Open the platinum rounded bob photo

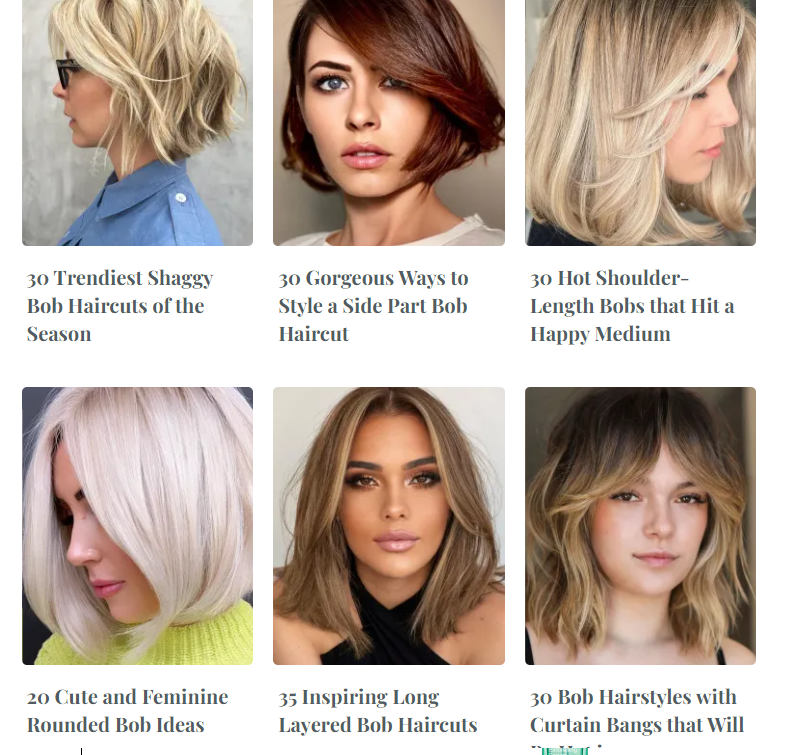click(137, 526)
